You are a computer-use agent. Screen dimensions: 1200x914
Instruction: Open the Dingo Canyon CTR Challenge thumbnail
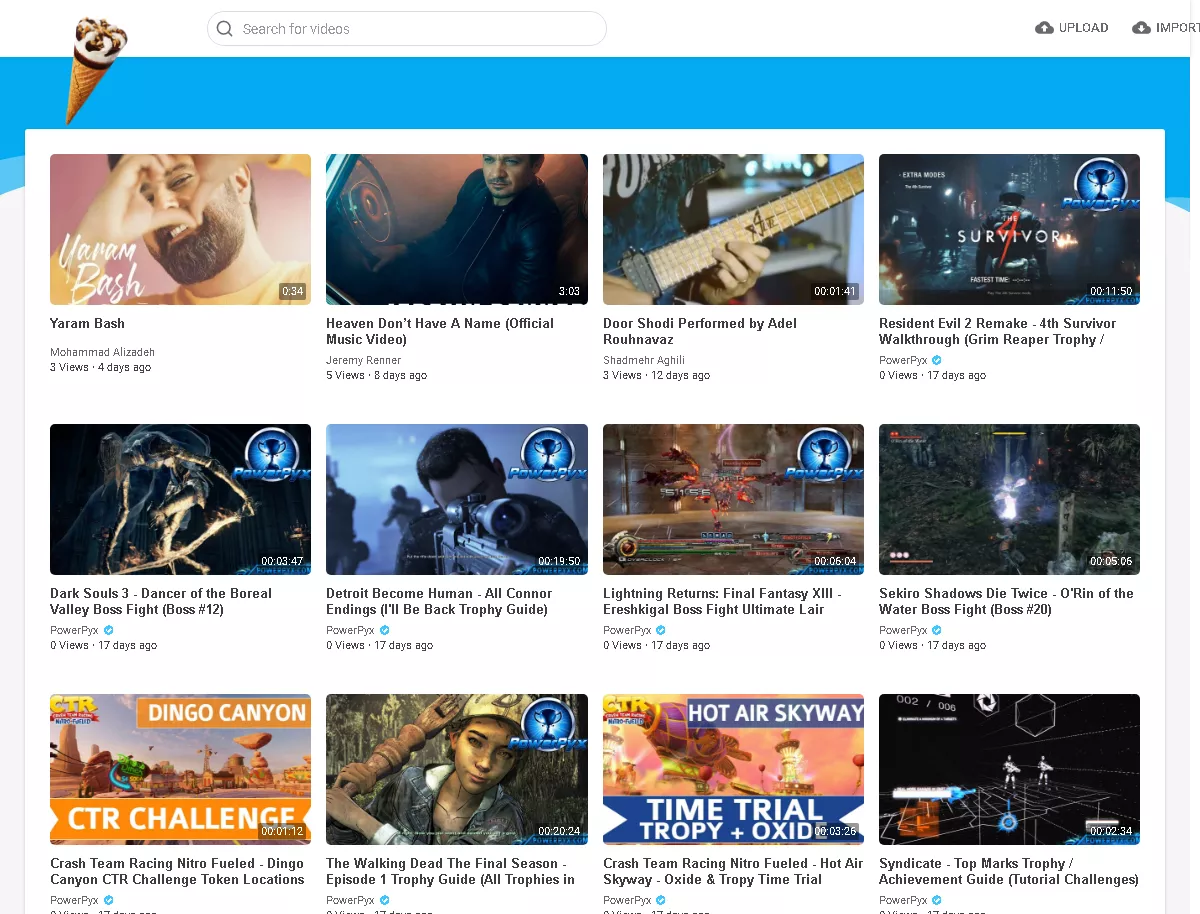pos(180,769)
